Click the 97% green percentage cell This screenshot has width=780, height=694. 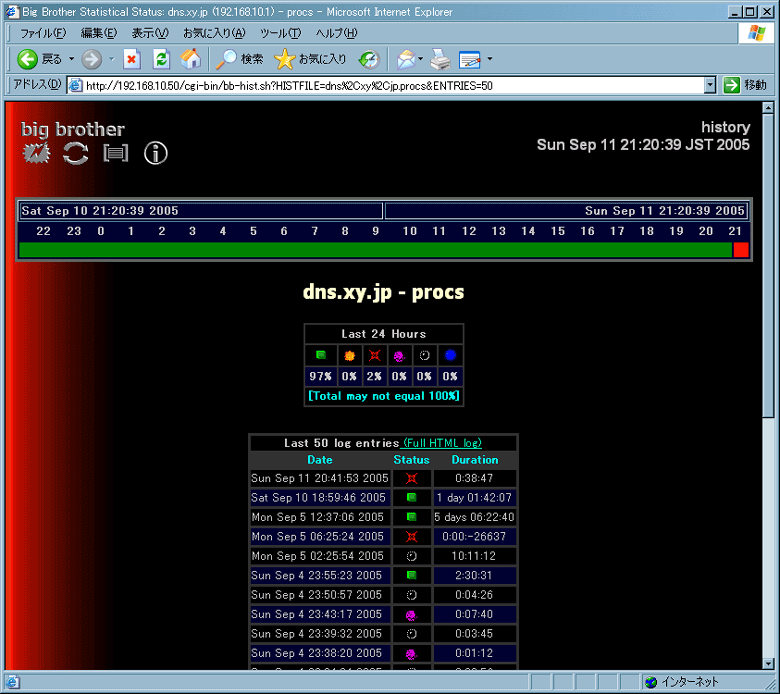pyautogui.click(x=320, y=376)
